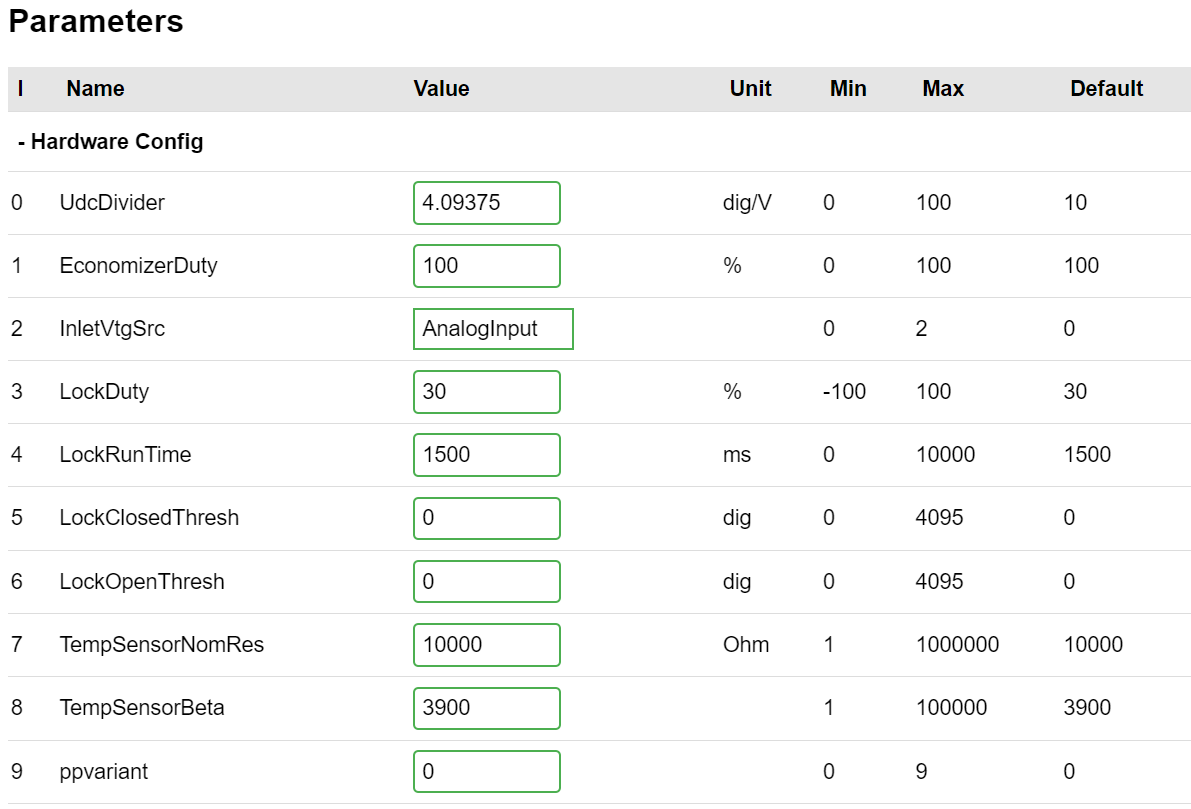Click the InletVtgSrc parameter name

pyautogui.click(x=112, y=329)
